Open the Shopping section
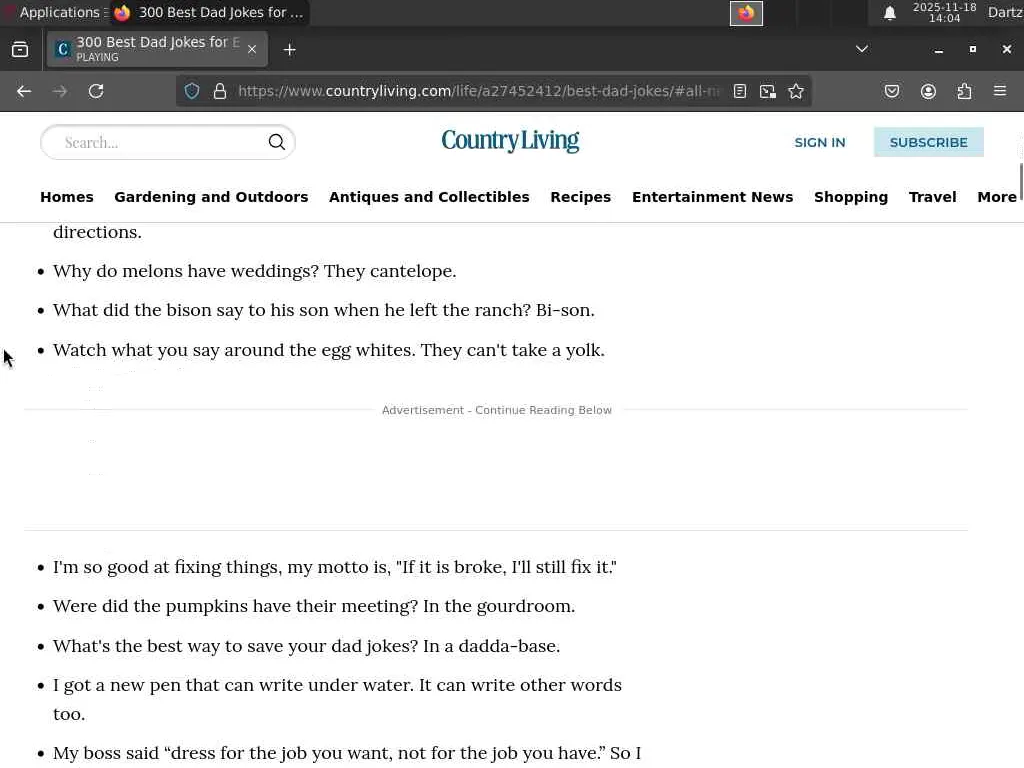The height and width of the screenshot is (768, 1024). (x=851, y=197)
